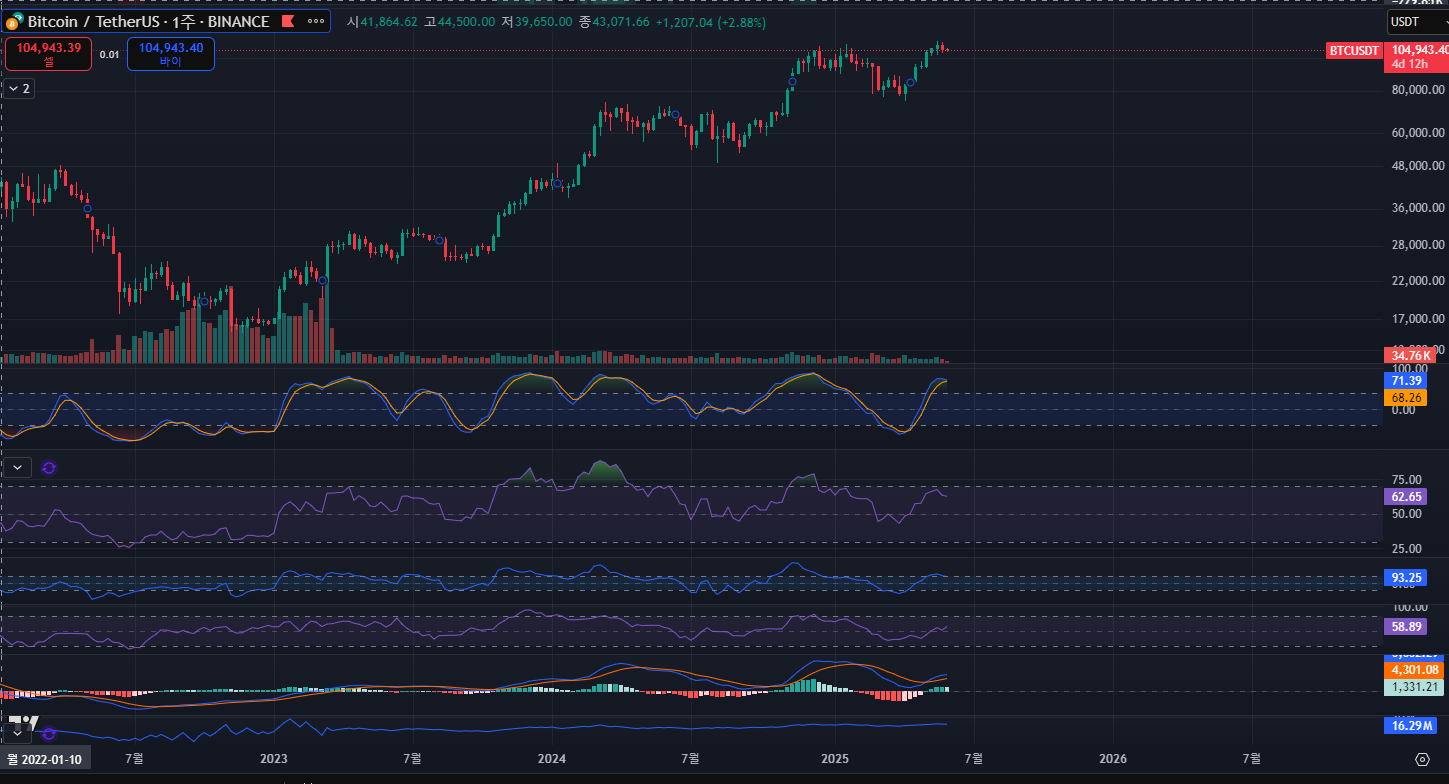
Task: Click the 22,000.00 price axis label
Action: pos(1418,281)
